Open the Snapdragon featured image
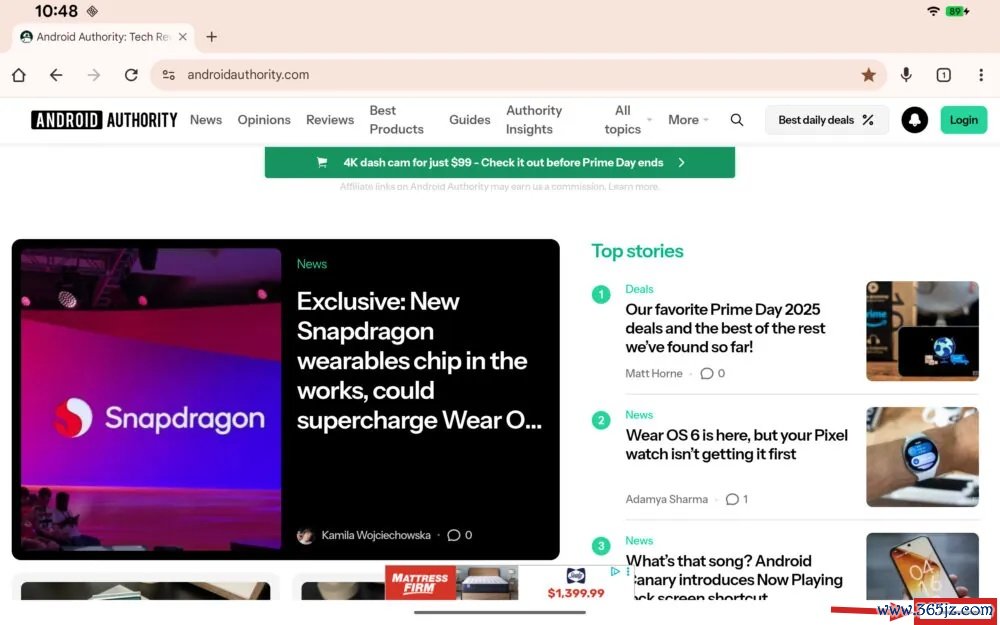This screenshot has width=1000, height=625. pyautogui.click(x=151, y=399)
